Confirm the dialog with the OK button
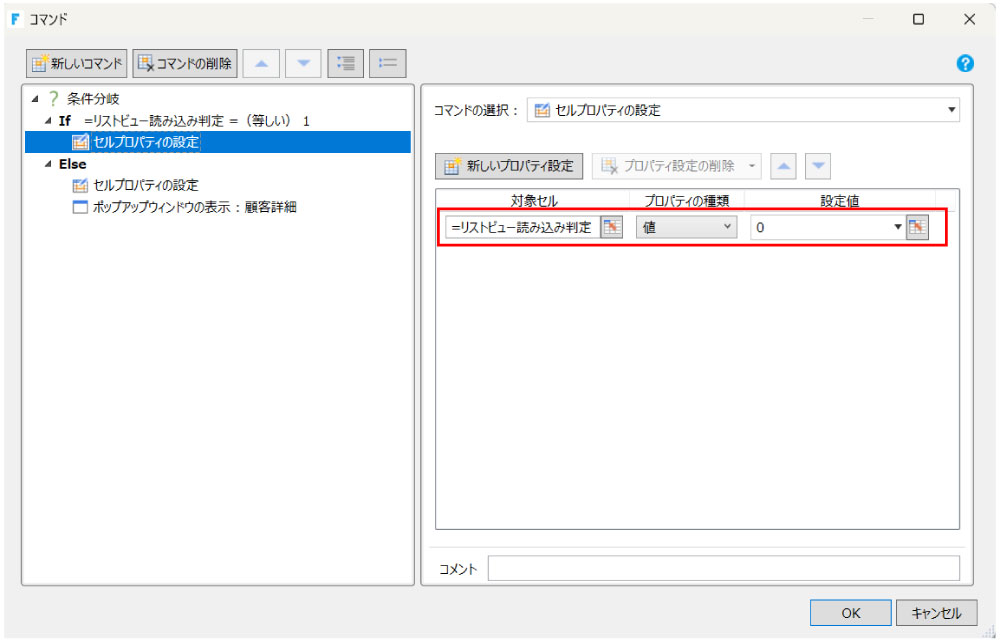1000x642 pixels. tap(850, 612)
